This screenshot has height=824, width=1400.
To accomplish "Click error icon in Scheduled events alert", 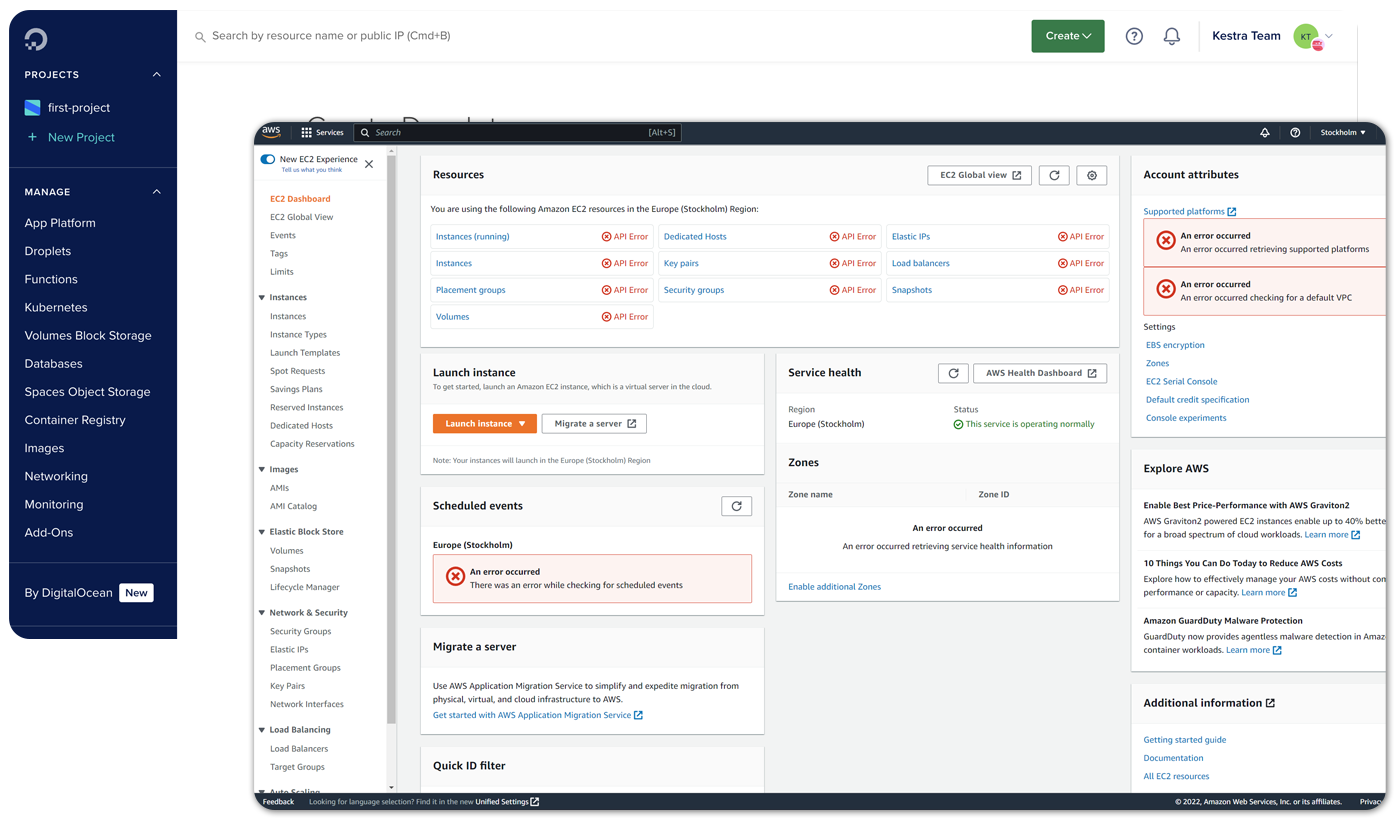I will click(x=455, y=577).
